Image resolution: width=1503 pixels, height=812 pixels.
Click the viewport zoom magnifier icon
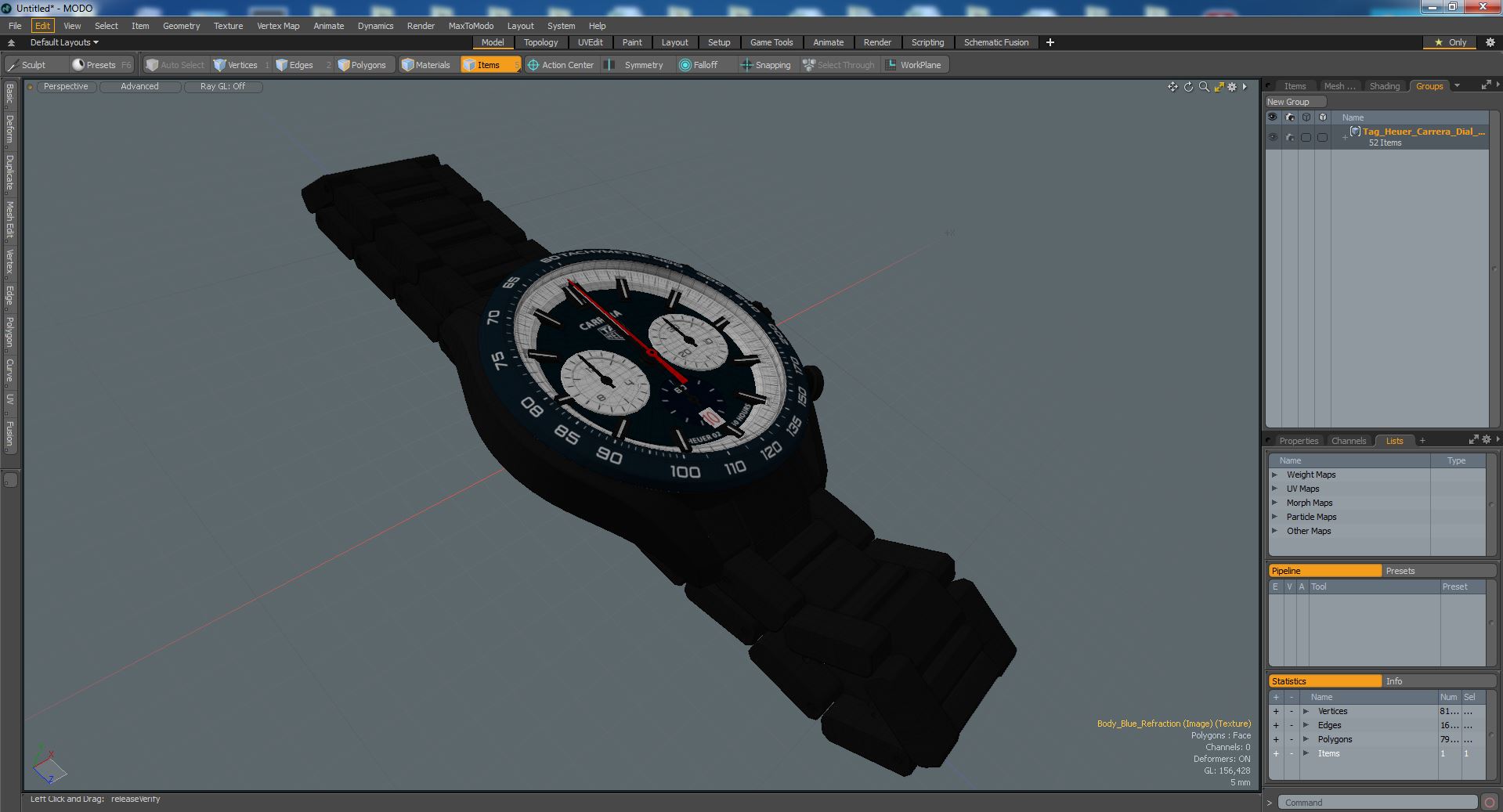coord(1204,87)
